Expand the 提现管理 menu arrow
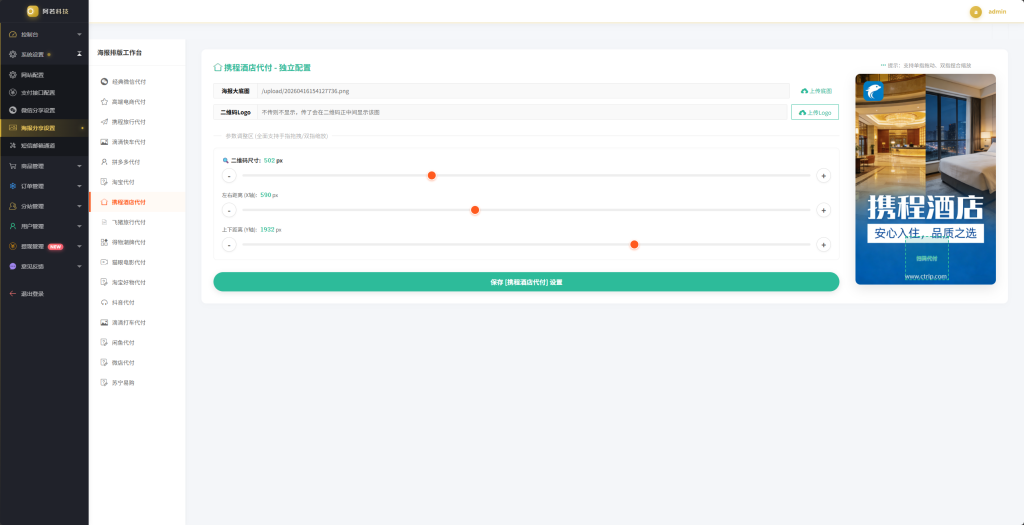The image size is (1024, 525). click(x=79, y=246)
